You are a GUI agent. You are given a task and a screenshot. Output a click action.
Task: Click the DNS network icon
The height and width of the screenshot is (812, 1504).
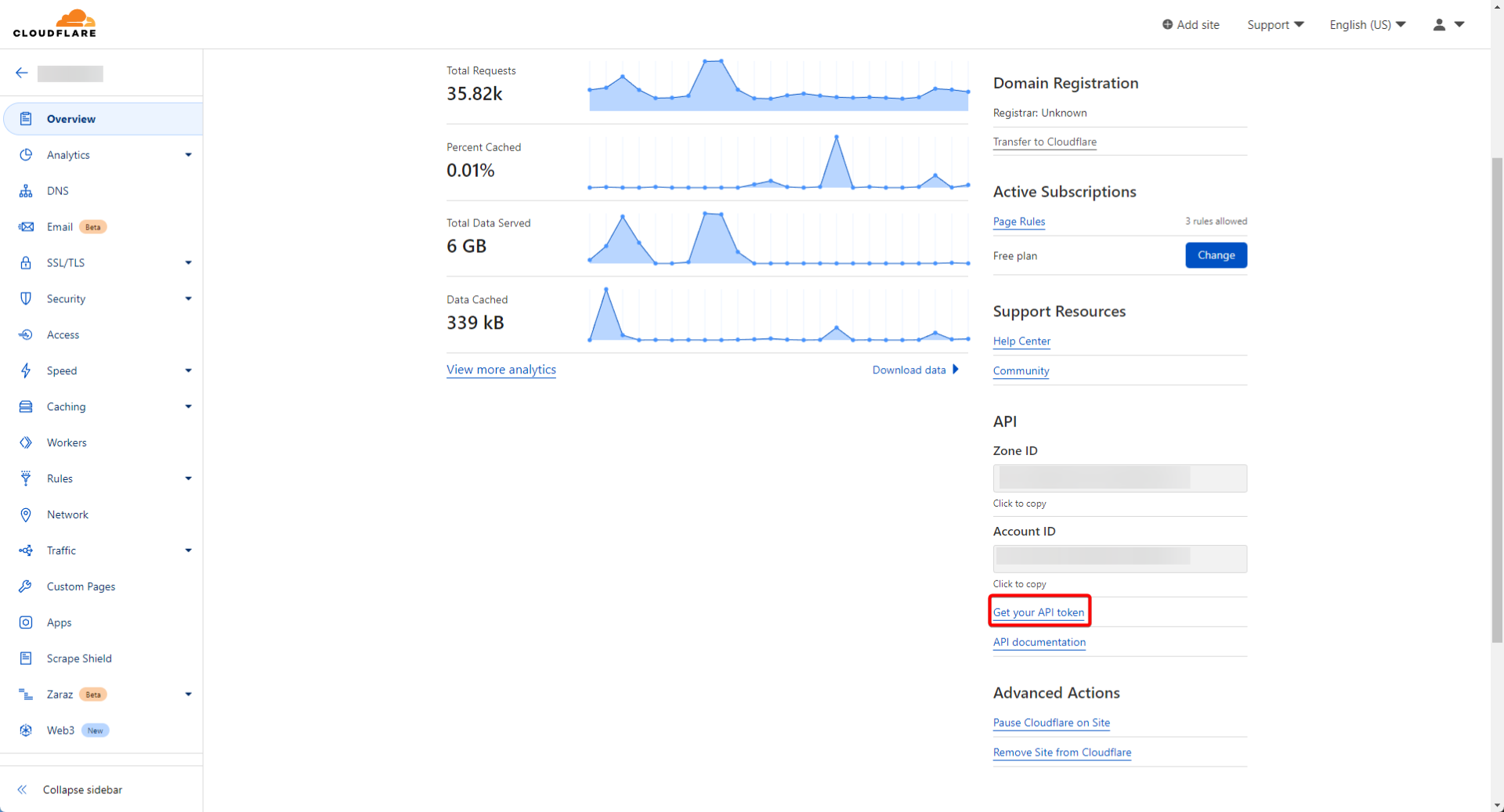pyautogui.click(x=26, y=191)
